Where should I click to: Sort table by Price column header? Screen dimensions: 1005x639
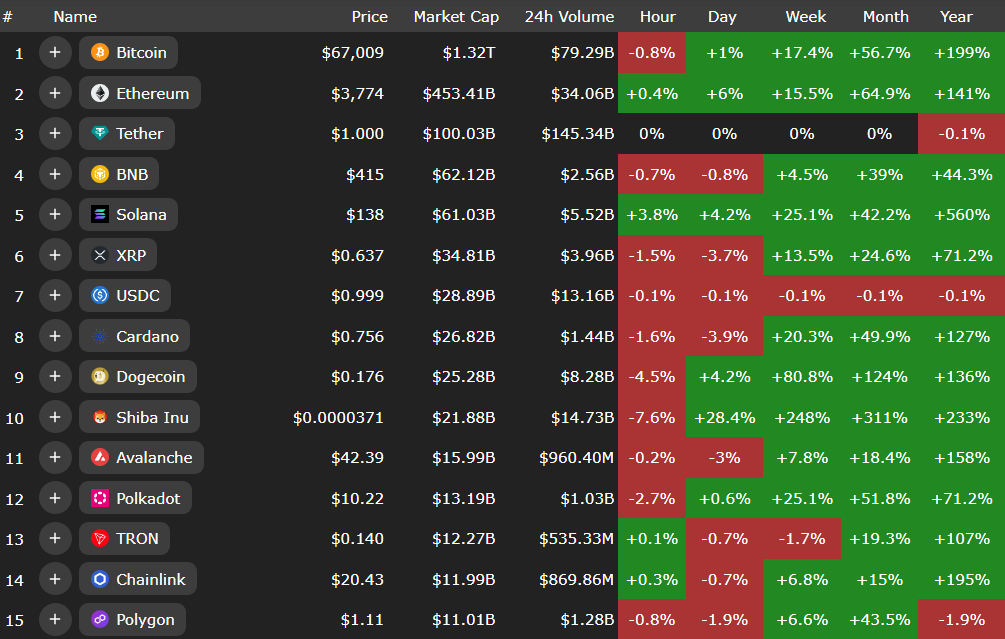click(x=369, y=17)
